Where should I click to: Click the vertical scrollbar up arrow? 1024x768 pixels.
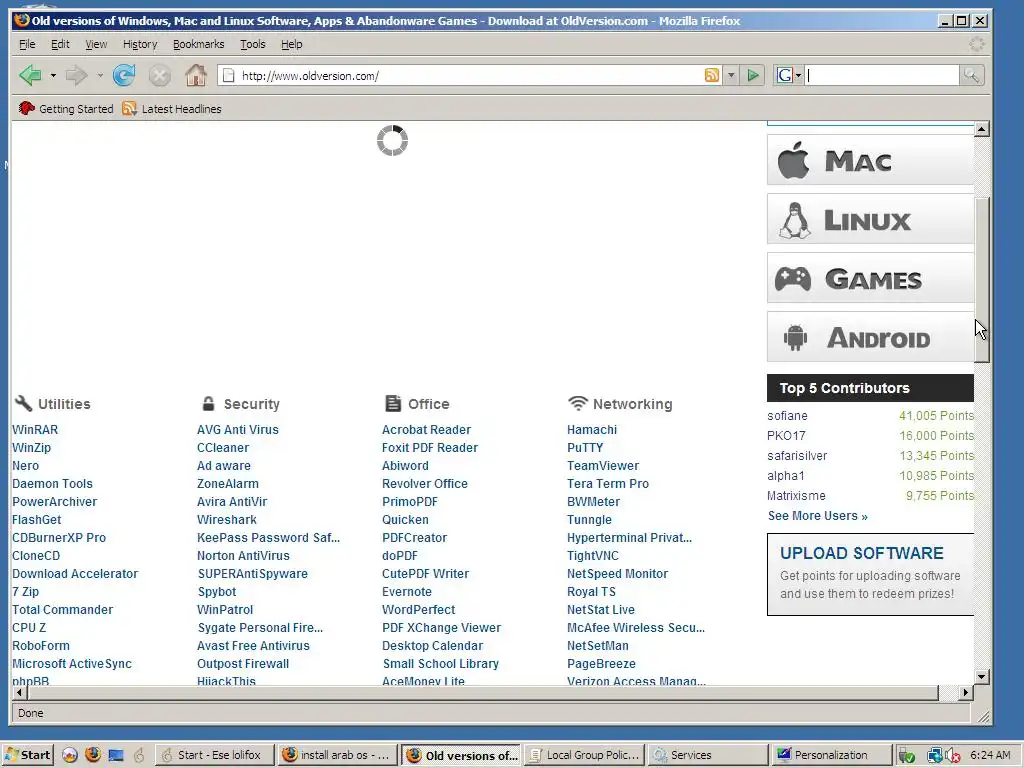(982, 129)
